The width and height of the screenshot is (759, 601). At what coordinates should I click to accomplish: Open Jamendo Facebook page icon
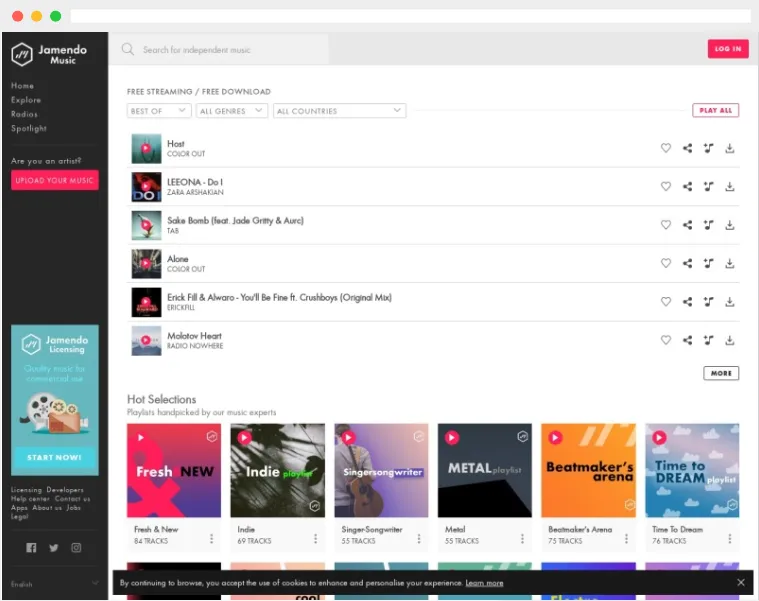pos(31,547)
